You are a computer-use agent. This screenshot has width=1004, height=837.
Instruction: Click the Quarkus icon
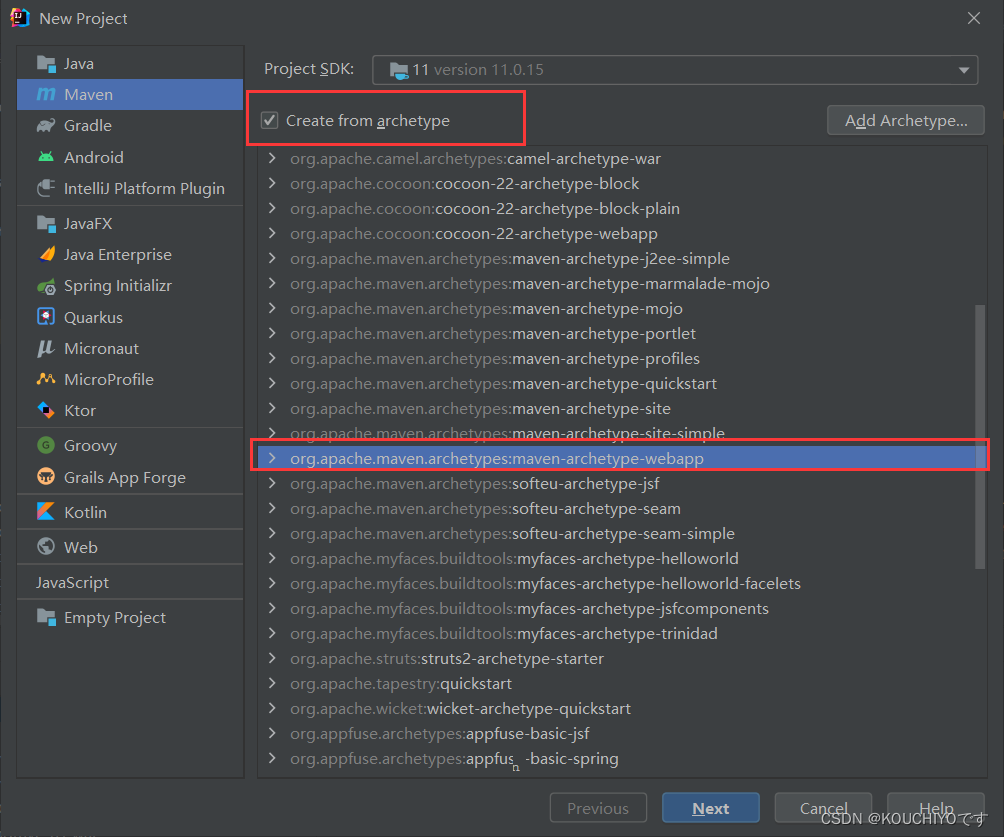tap(46, 317)
